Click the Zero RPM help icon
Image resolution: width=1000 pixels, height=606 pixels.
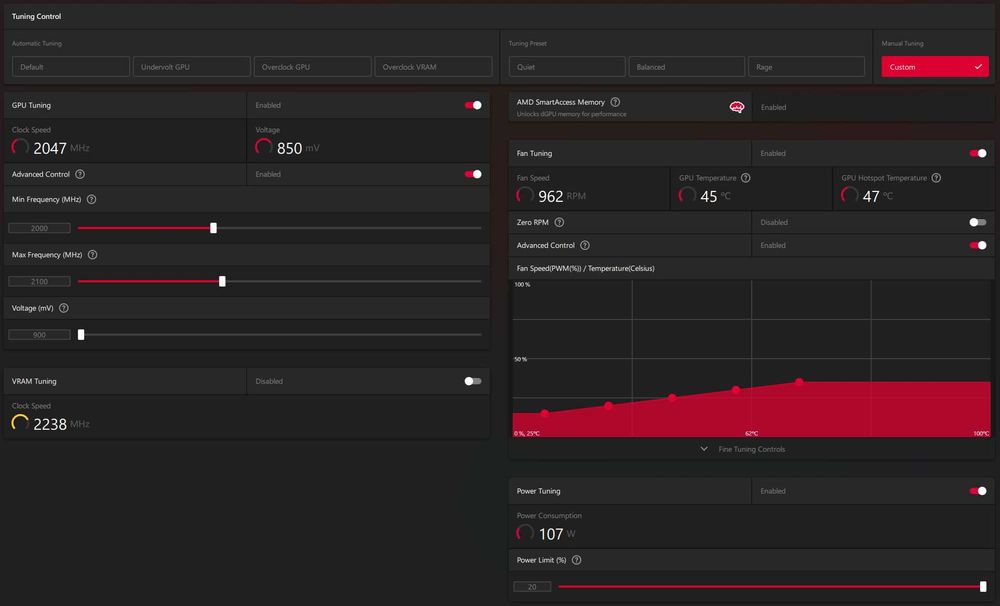(559, 223)
